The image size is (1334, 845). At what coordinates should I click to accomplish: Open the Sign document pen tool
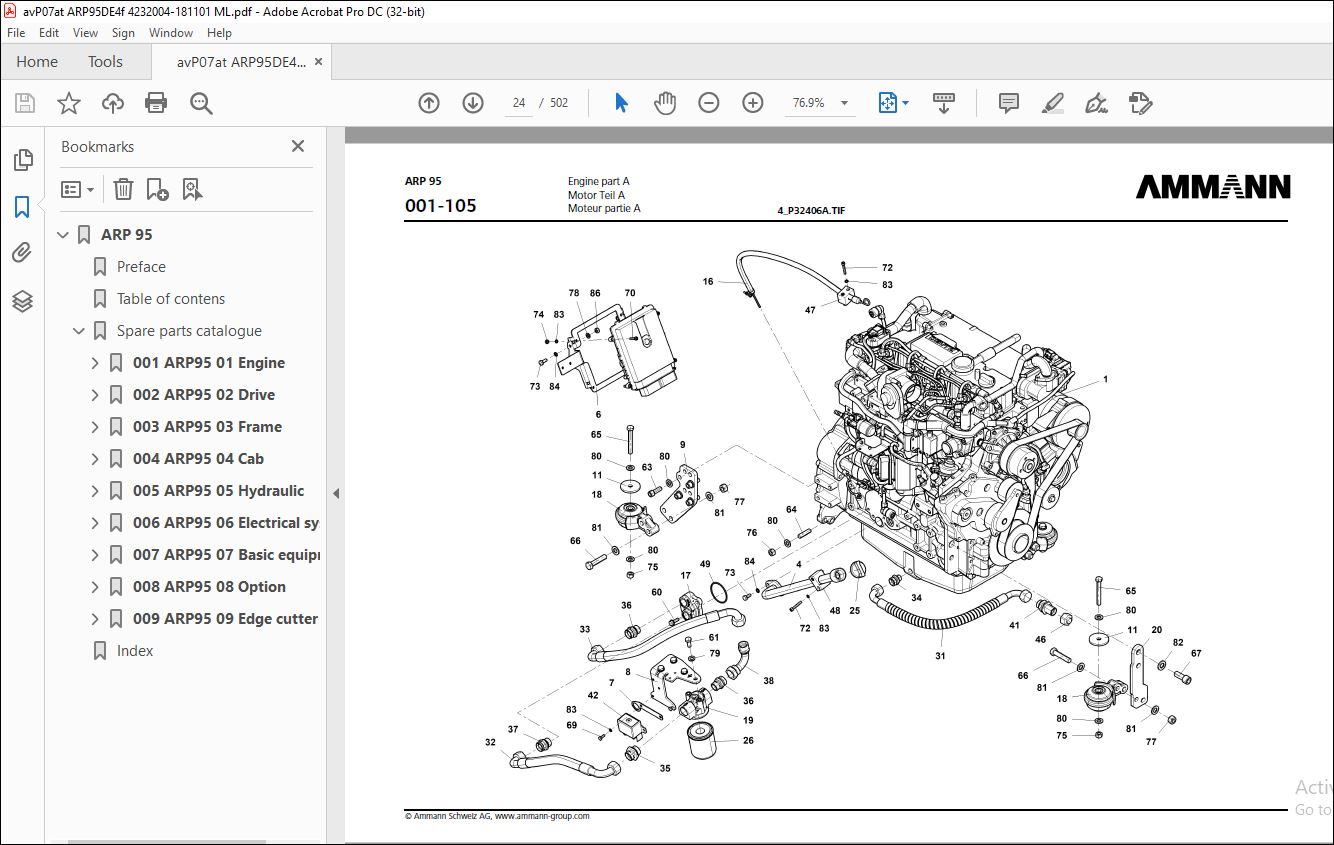coord(1096,103)
